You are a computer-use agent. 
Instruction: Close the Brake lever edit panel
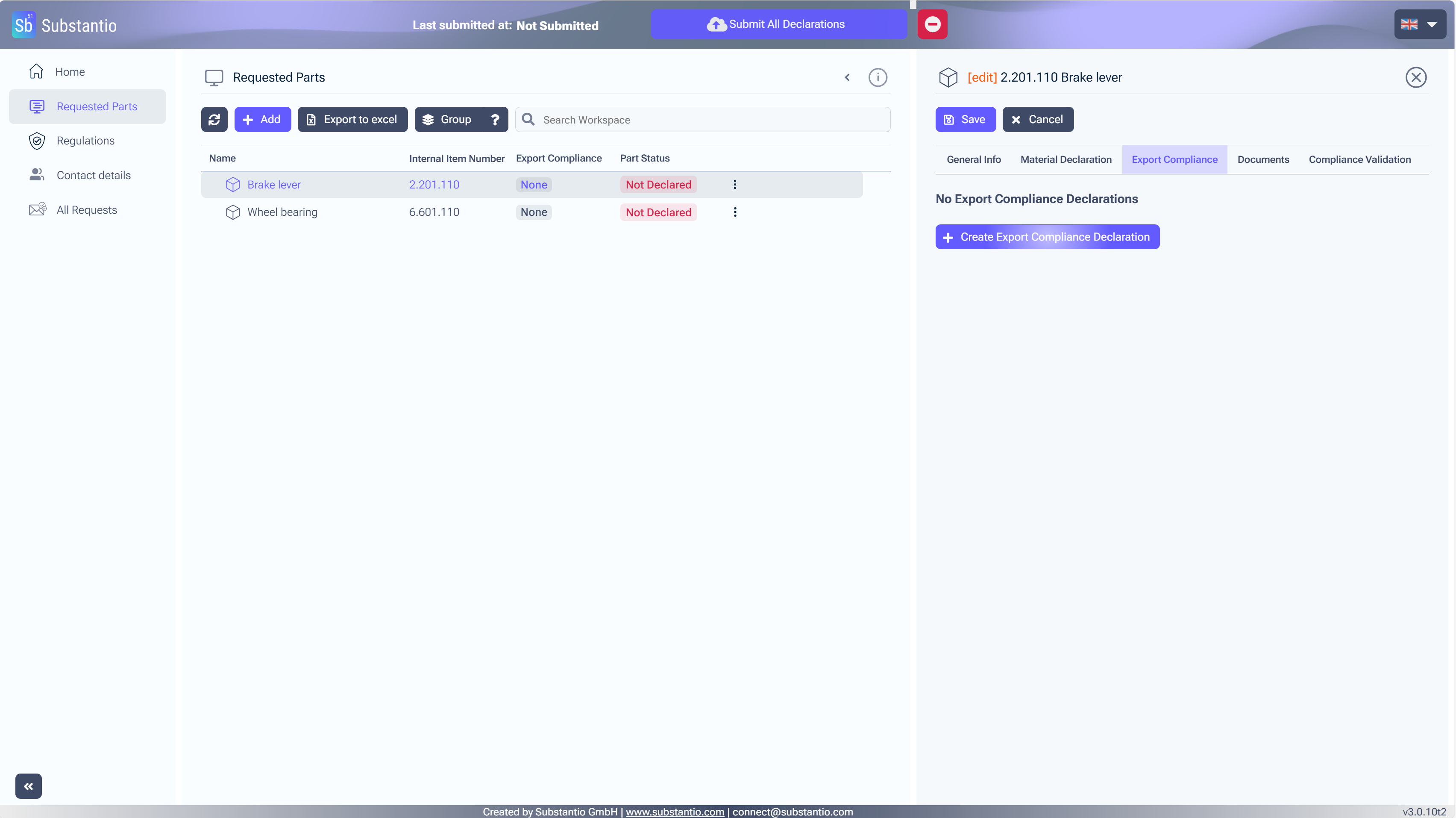pyautogui.click(x=1415, y=77)
